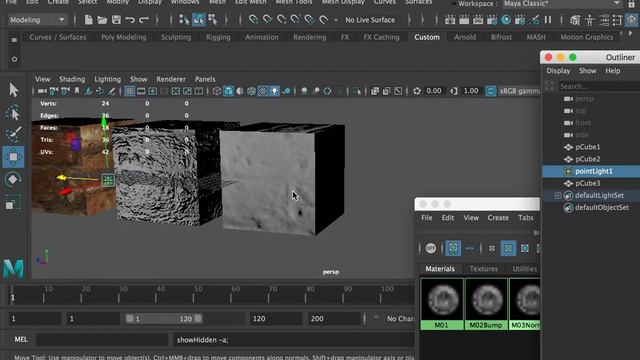Viewport: 640px width, 360px height.
Task: Expand the defaultLightSet node in Outliner
Action: (558, 196)
